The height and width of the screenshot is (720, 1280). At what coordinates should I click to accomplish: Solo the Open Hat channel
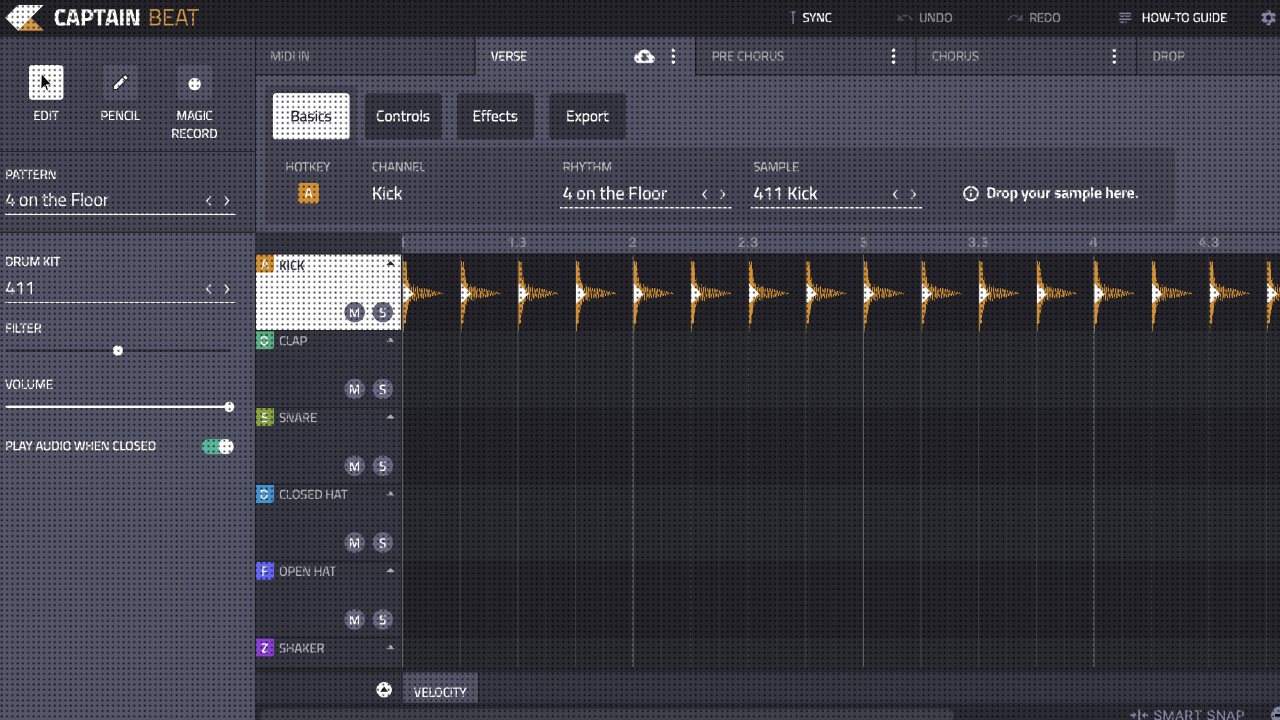[382, 620]
